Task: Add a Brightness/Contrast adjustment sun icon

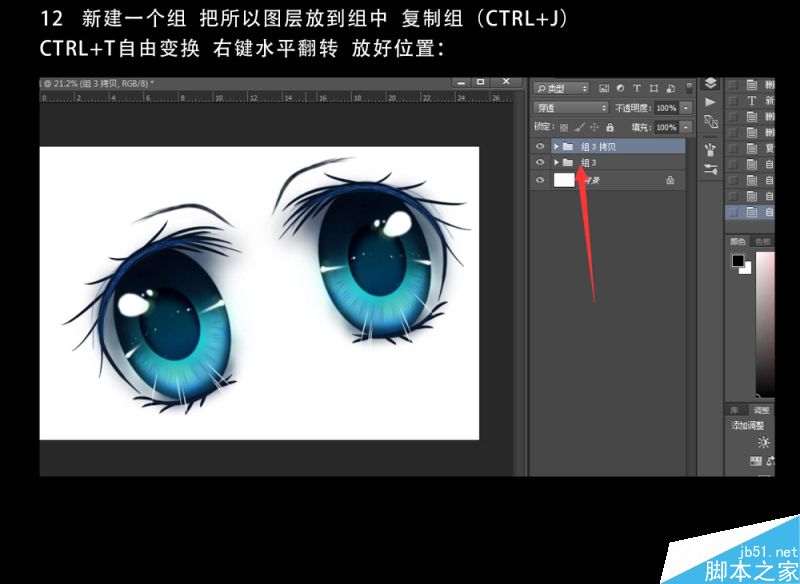Action: [764, 442]
